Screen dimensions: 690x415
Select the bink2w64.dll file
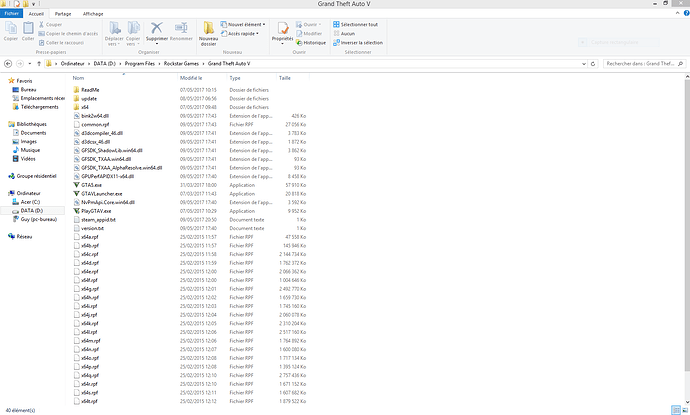click(x=95, y=116)
